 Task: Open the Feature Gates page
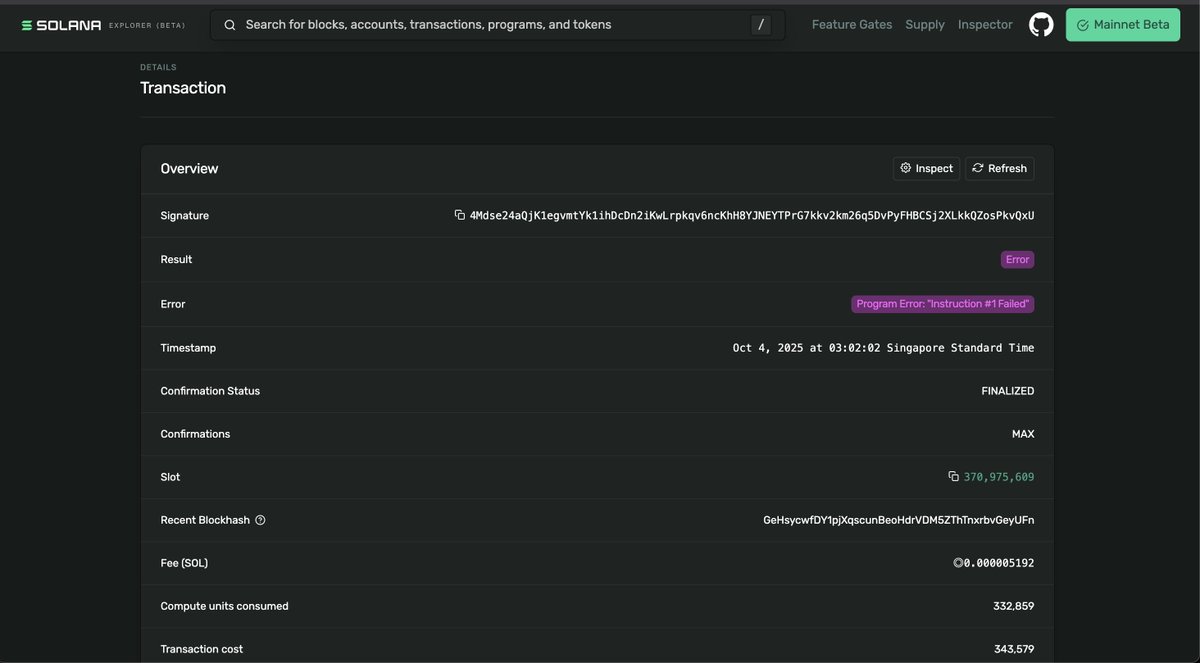852,25
